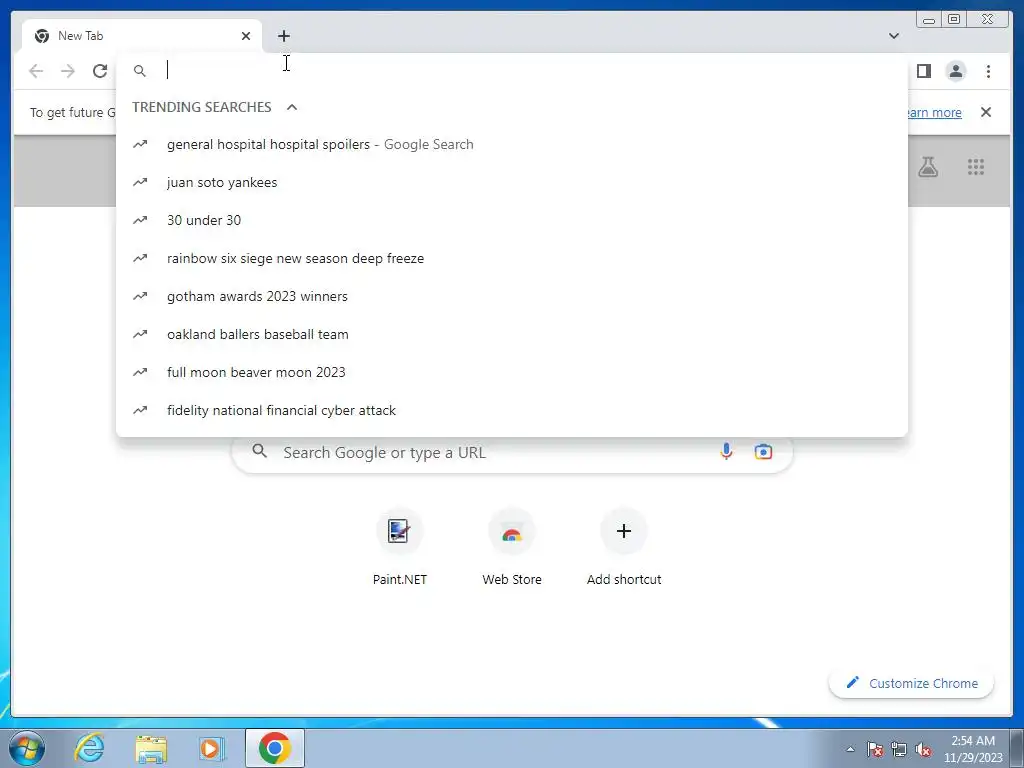Reload the page with the refresh icon
Image resolution: width=1024 pixels, height=768 pixels.
point(100,71)
